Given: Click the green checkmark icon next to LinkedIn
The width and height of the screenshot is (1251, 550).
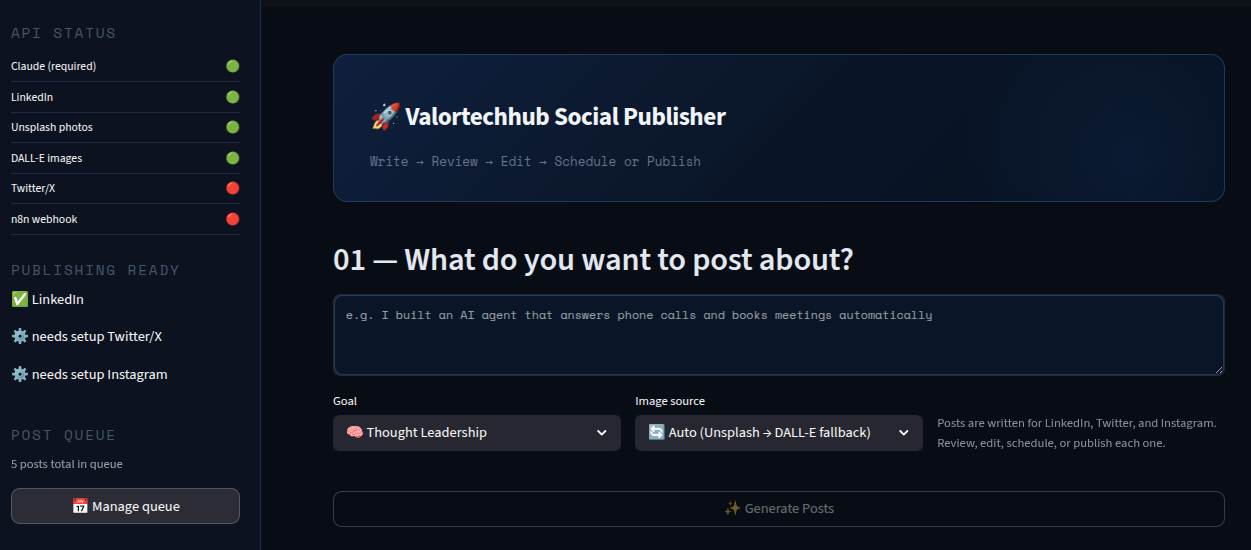Looking at the screenshot, I should [19, 299].
